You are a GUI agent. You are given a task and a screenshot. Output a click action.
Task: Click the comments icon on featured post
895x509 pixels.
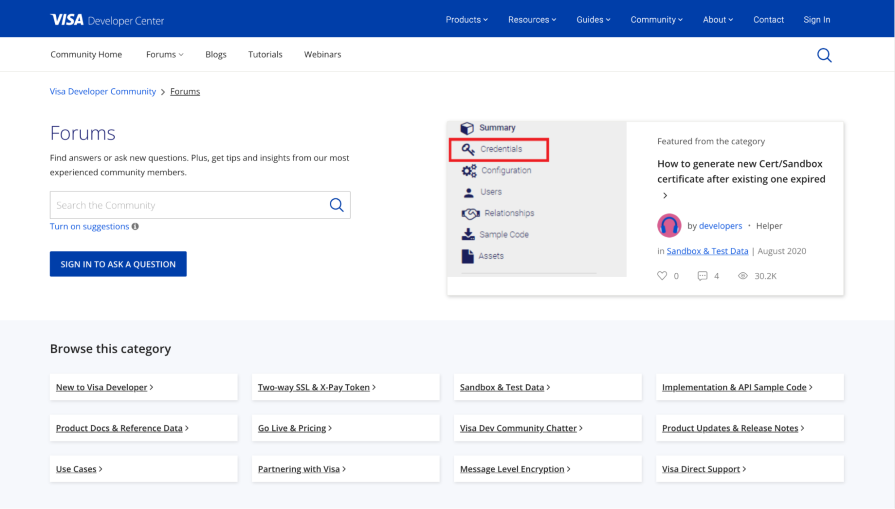(x=703, y=276)
